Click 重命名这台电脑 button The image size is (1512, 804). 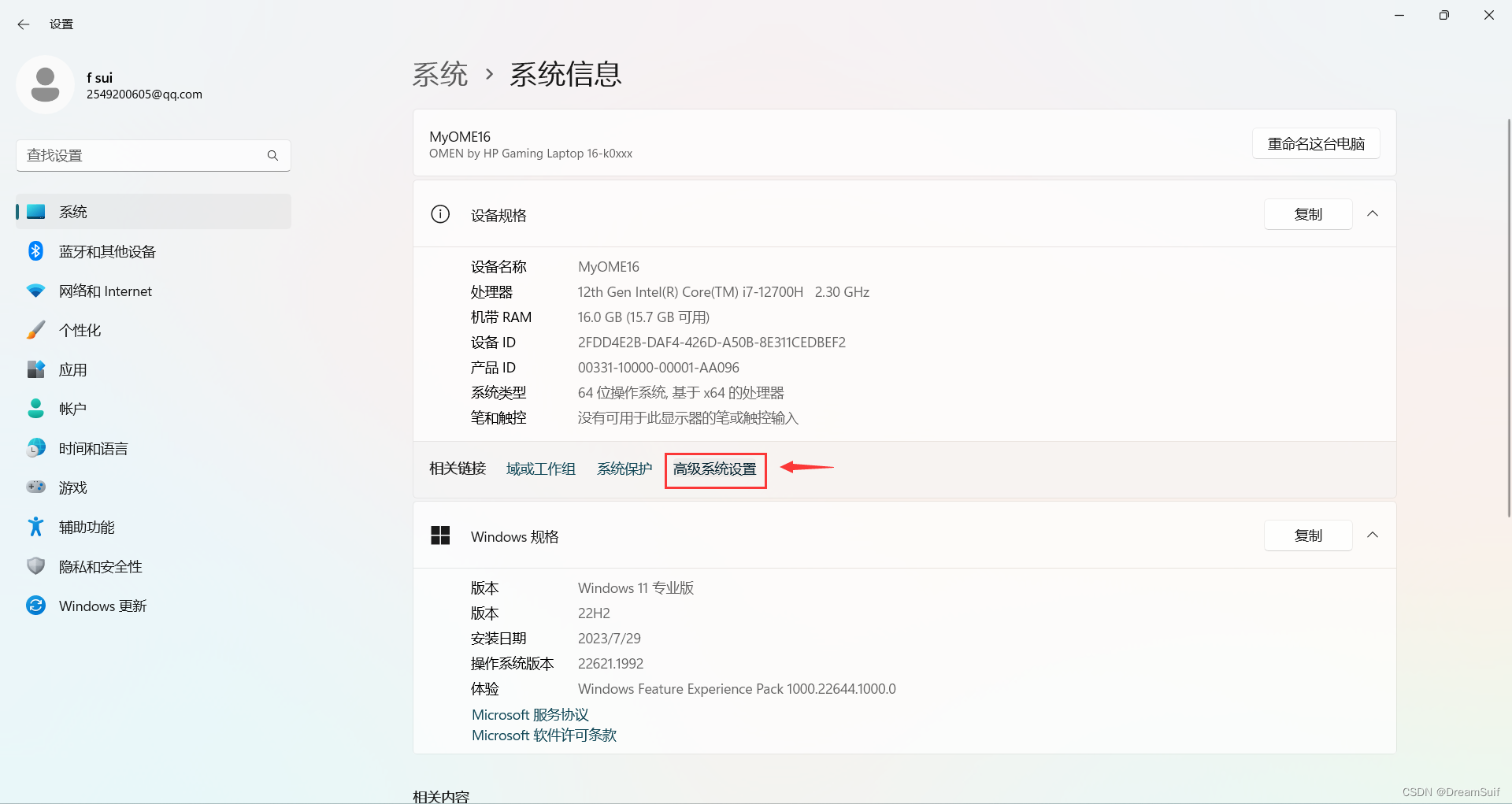[x=1316, y=143]
